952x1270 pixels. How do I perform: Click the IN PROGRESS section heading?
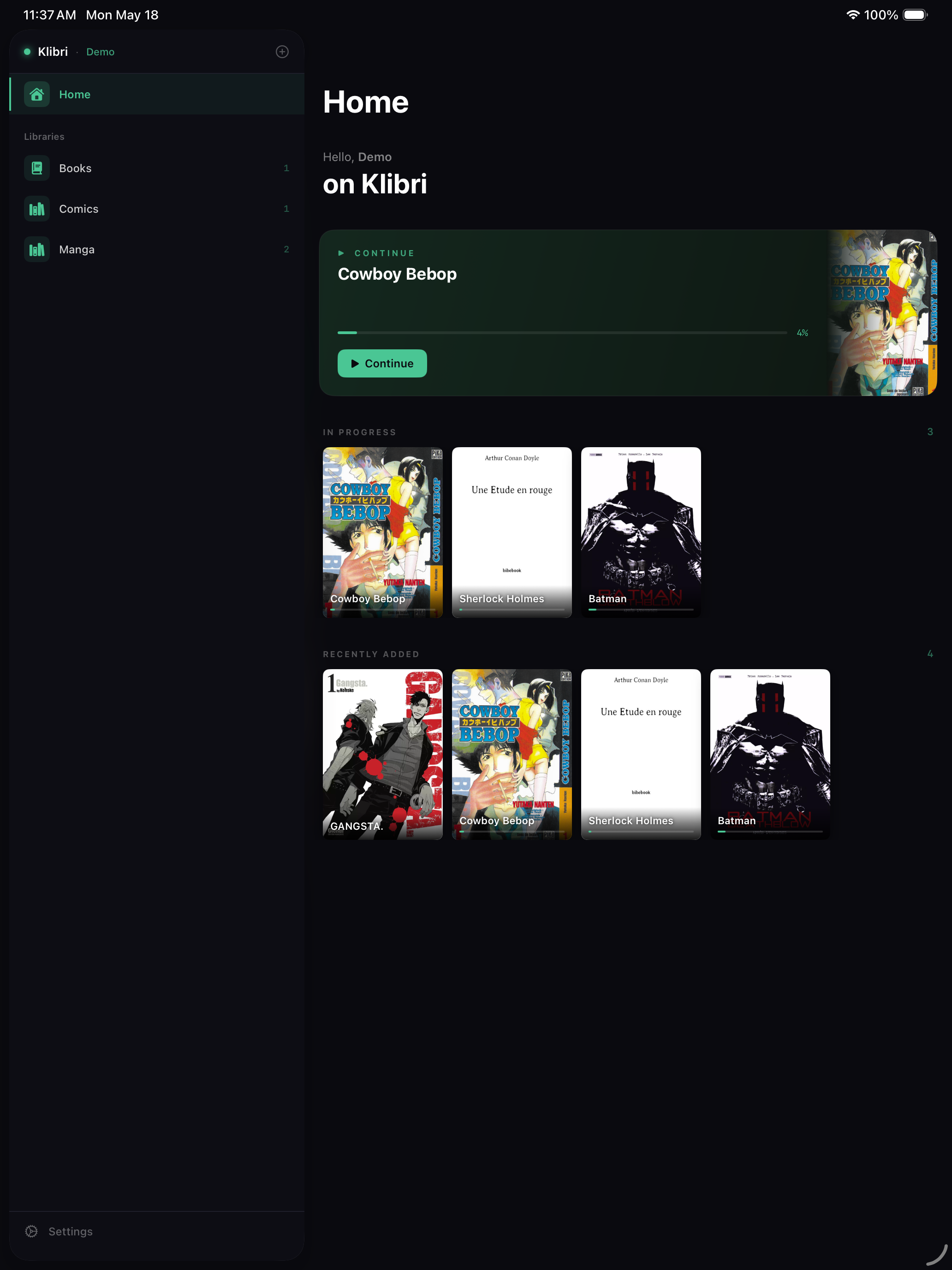pos(359,432)
